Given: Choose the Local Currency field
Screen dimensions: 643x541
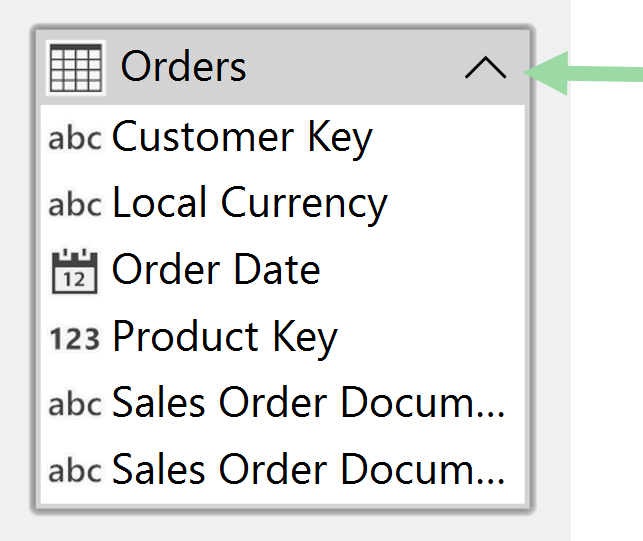Looking at the screenshot, I should 249,203.
